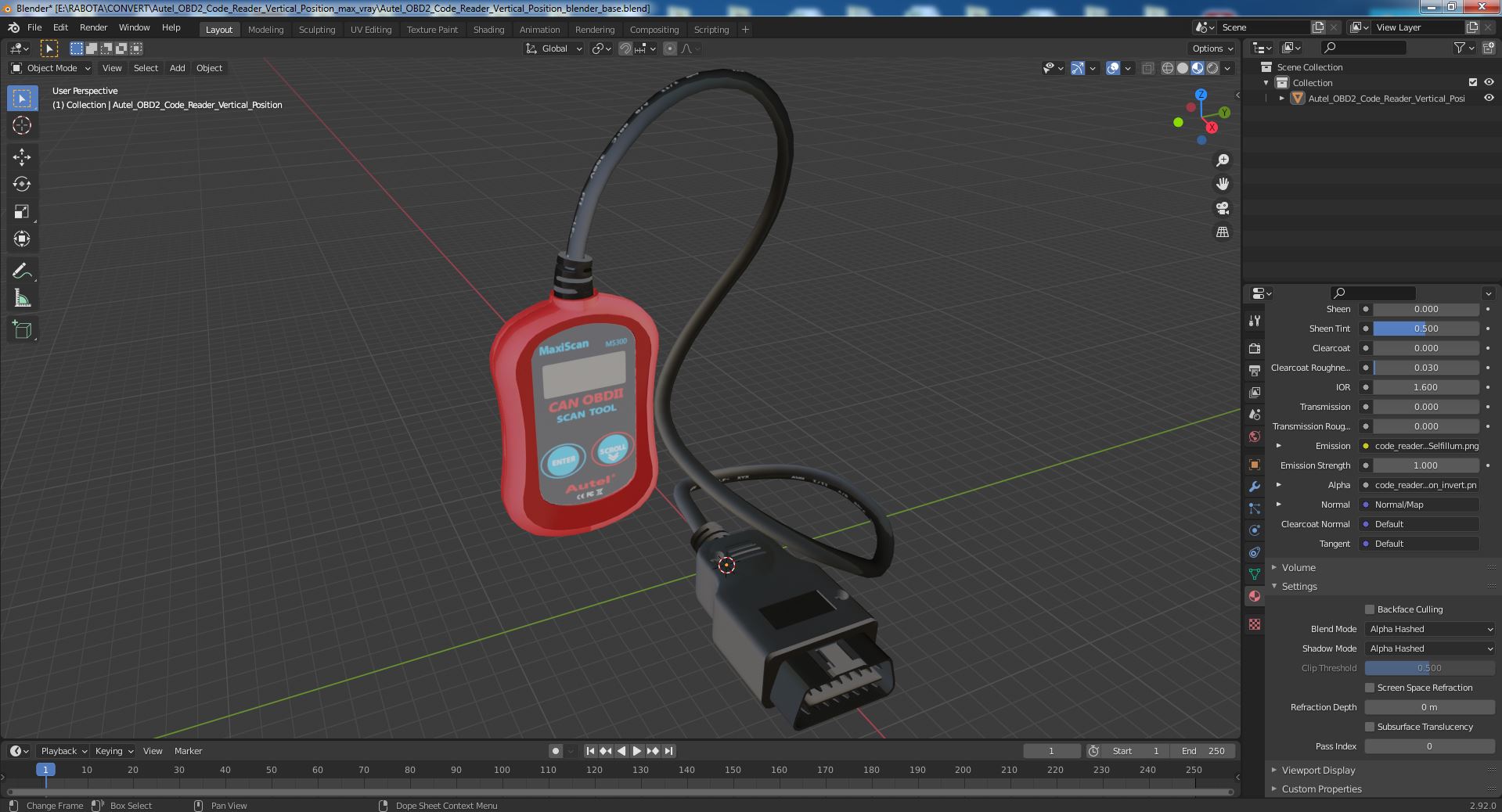This screenshot has height=812, width=1502.
Task: Open timeline Marker menu
Action: pos(188,751)
